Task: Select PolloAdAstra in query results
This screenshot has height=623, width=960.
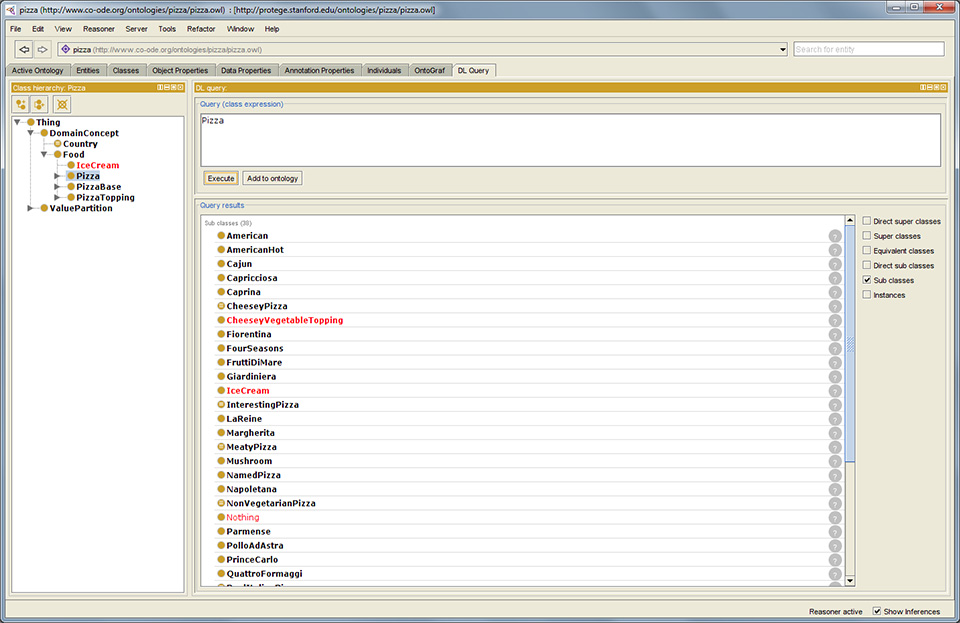Action: pyautogui.click(x=255, y=545)
